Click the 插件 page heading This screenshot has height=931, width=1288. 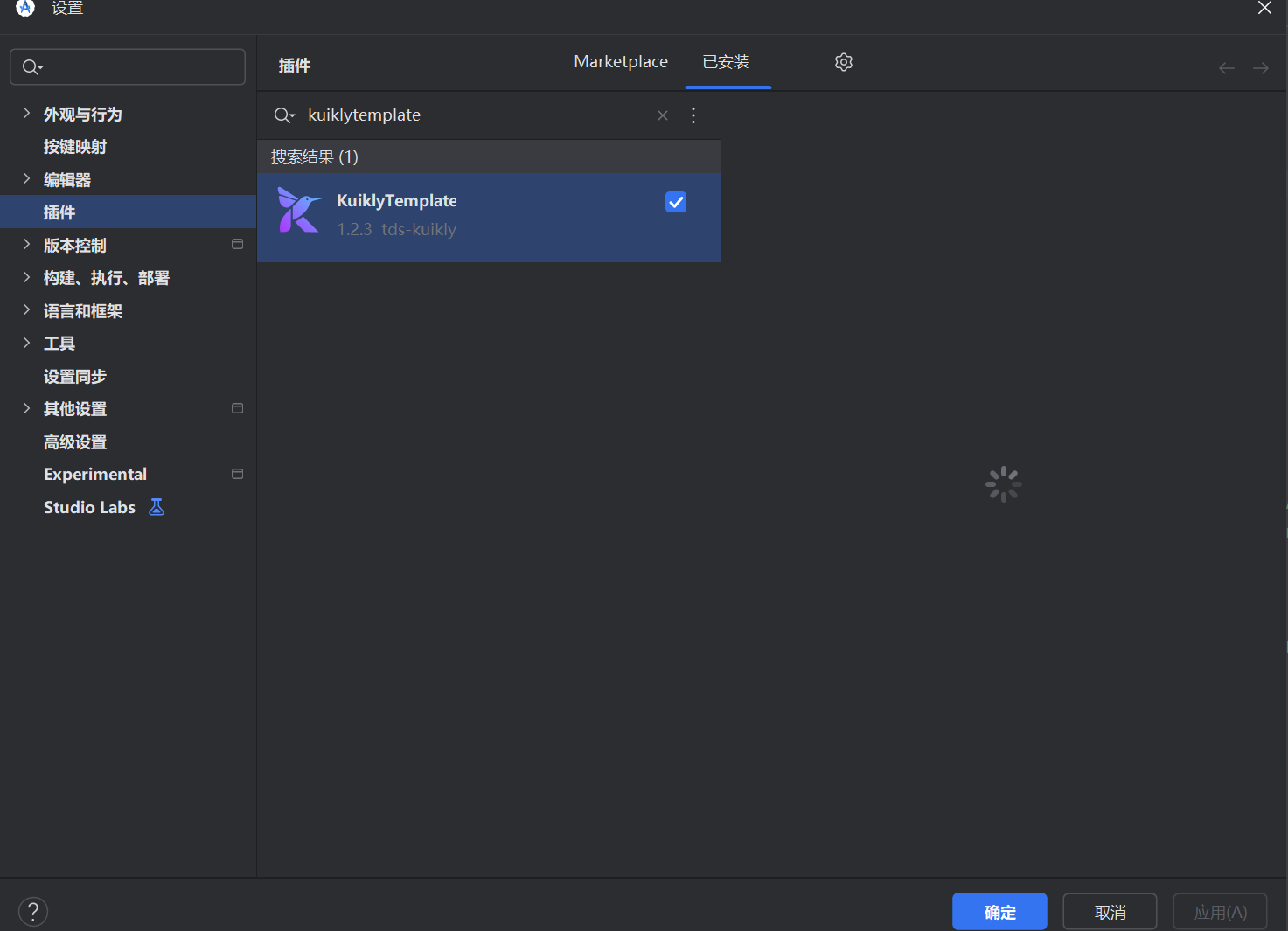click(295, 66)
